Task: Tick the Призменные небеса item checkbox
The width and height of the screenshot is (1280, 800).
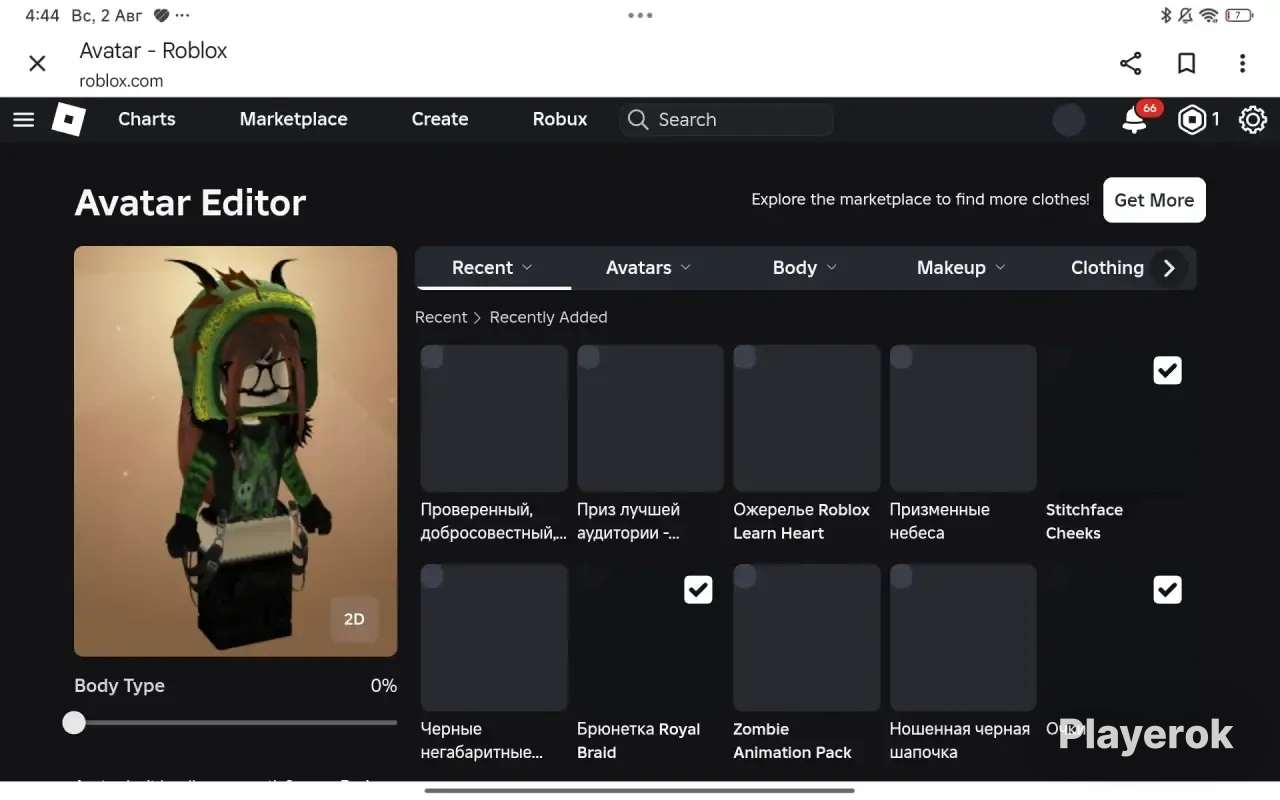Action: coord(901,357)
